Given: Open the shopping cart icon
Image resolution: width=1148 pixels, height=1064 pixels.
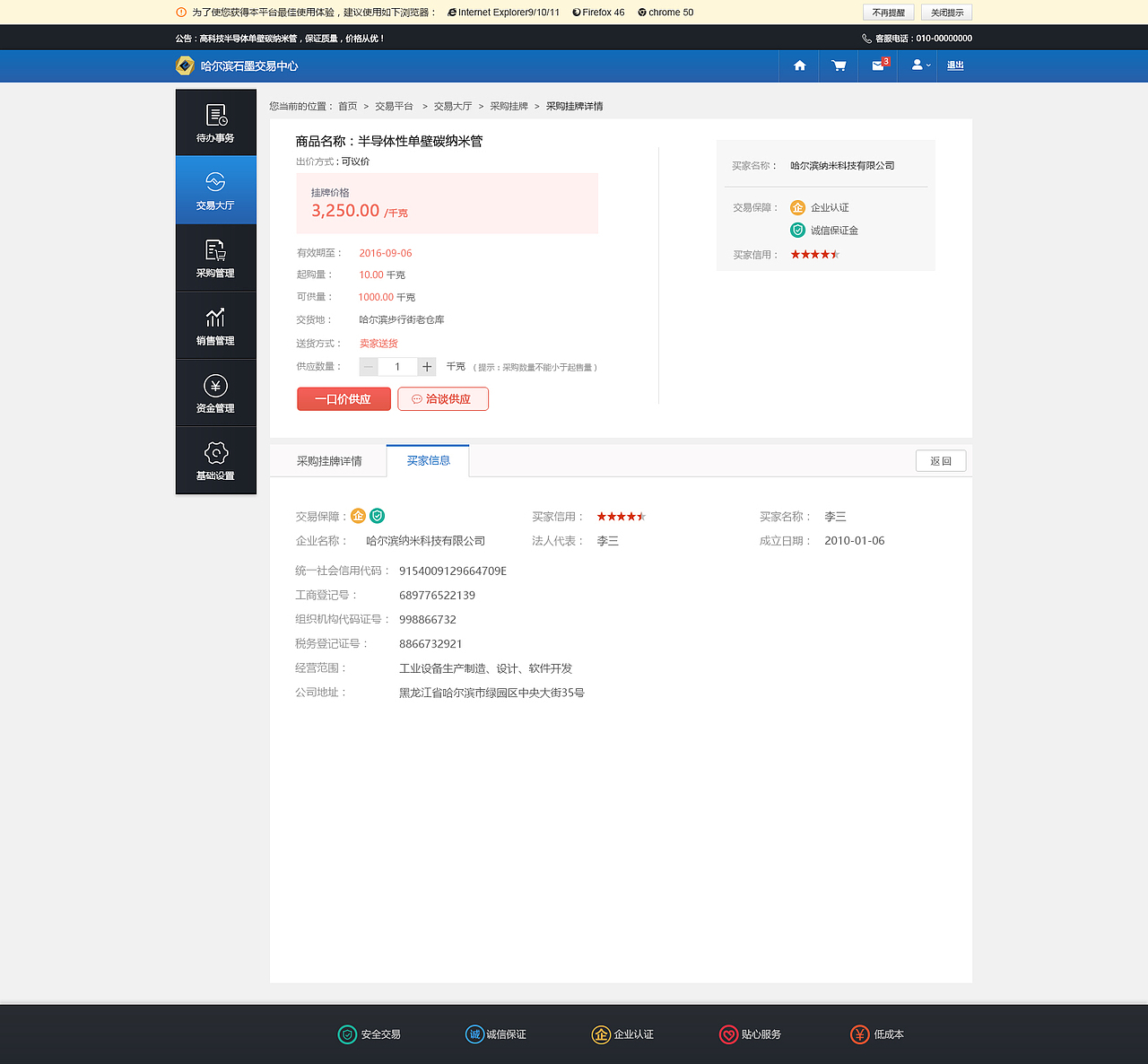Looking at the screenshot, I should 839,65.
